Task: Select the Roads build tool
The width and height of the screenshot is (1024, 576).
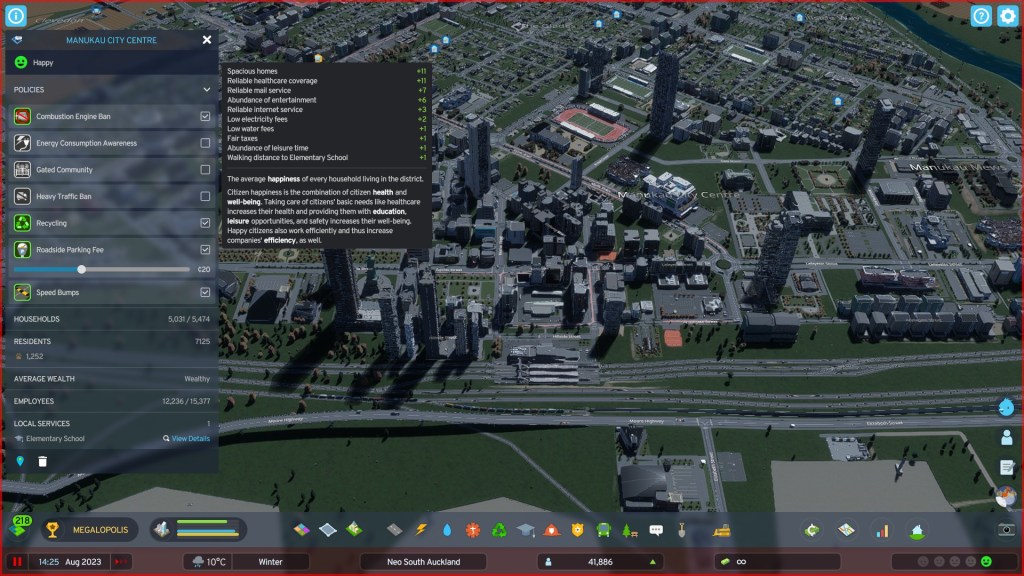Action: pyautogui.click(x=394, y=529)
